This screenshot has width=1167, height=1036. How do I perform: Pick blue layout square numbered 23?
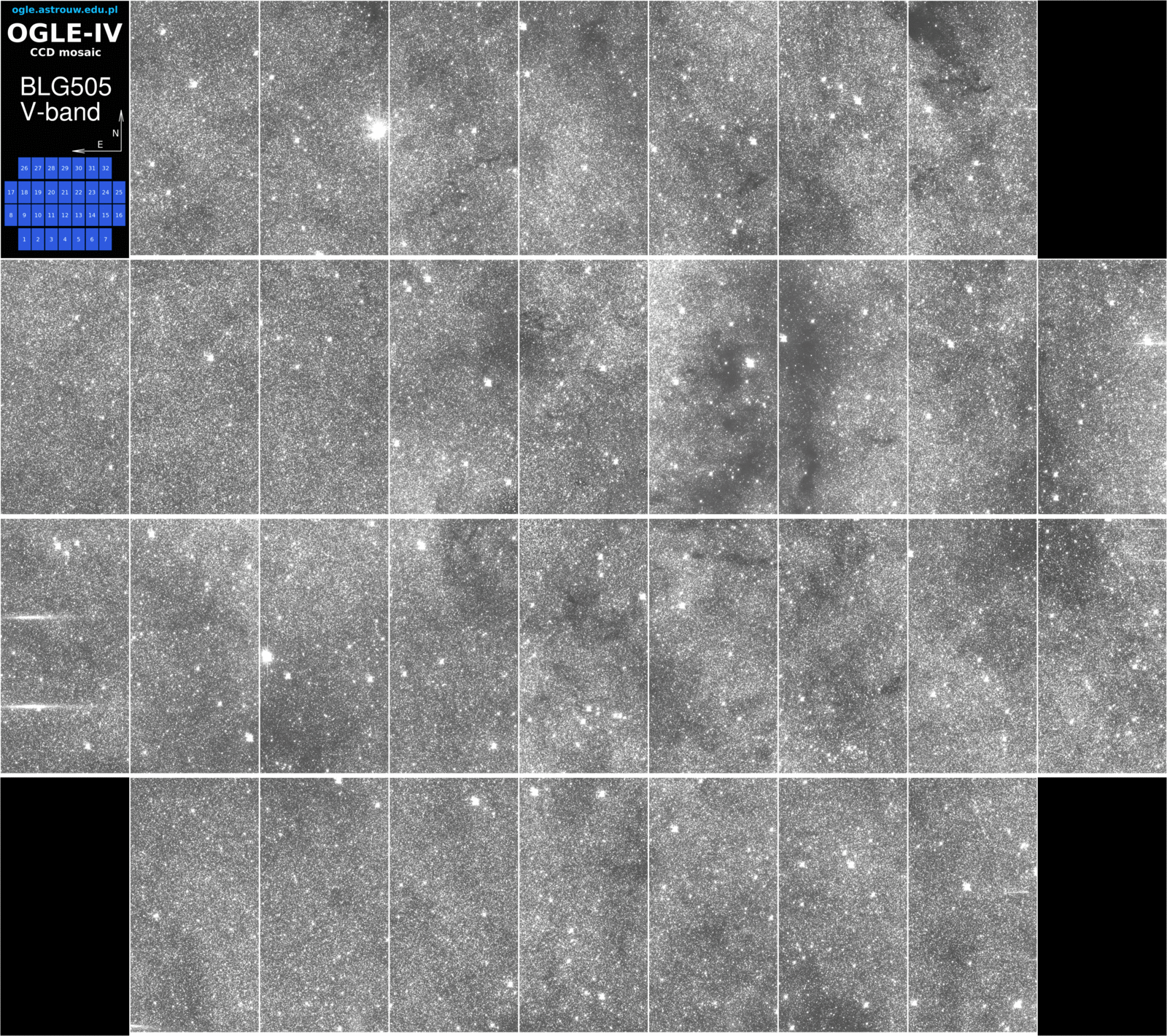[x=92, y=192]
